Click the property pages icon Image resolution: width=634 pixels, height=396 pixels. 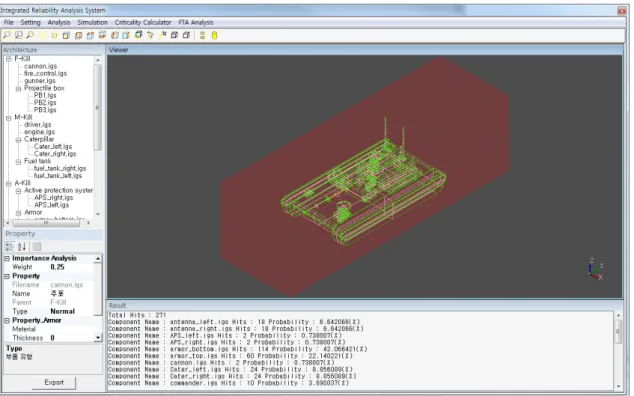(x=37, y=246)
